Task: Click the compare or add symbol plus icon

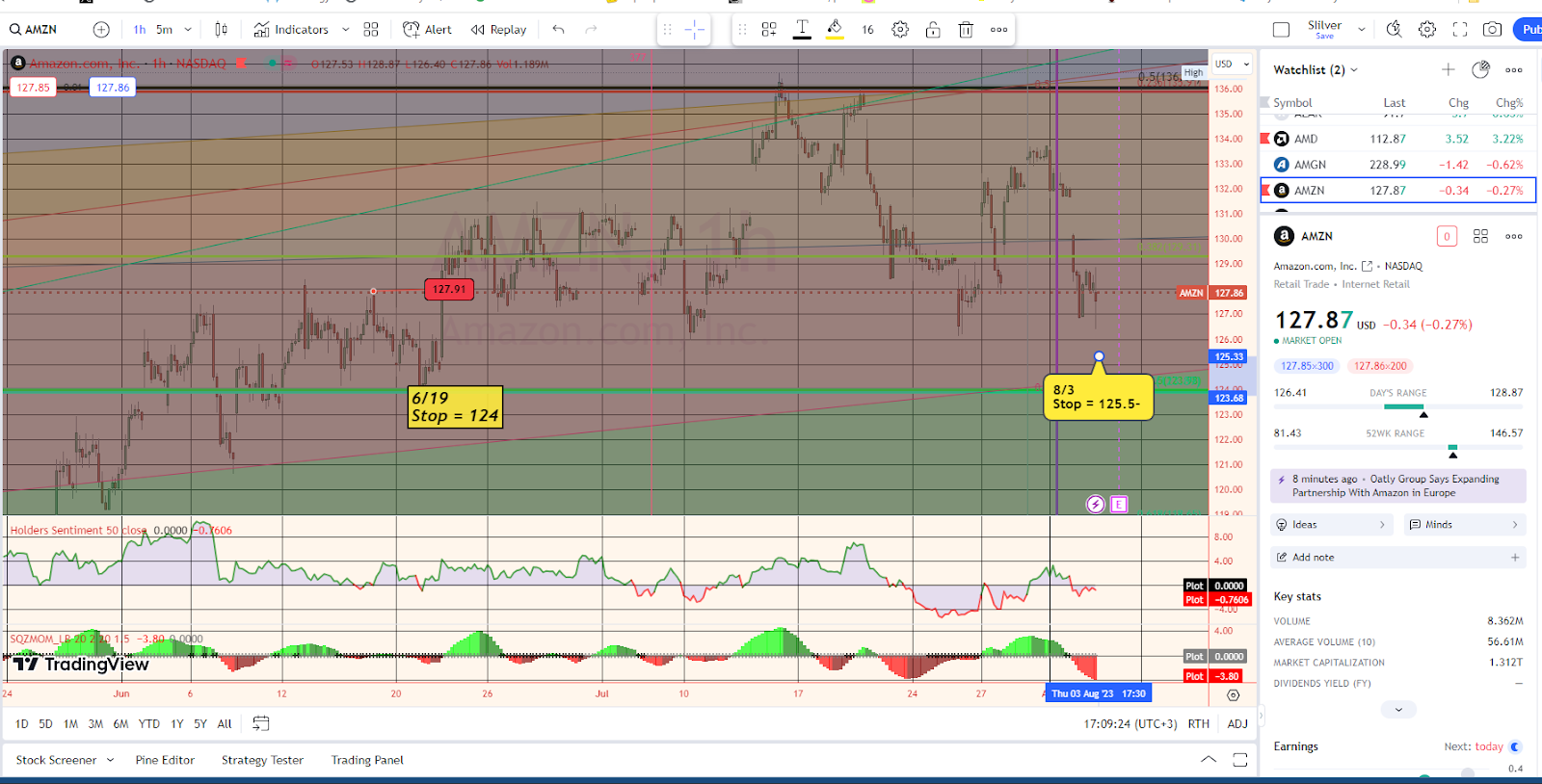Action: coord(101,30)
